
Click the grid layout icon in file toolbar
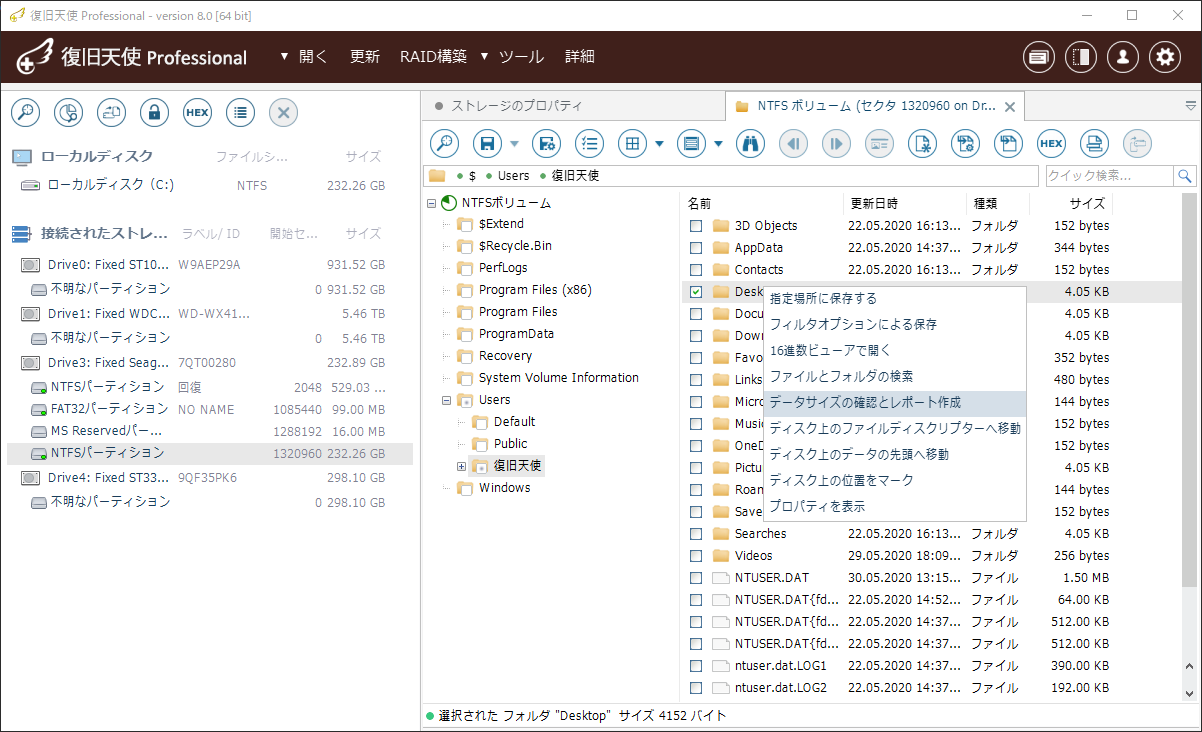point(632,144)
